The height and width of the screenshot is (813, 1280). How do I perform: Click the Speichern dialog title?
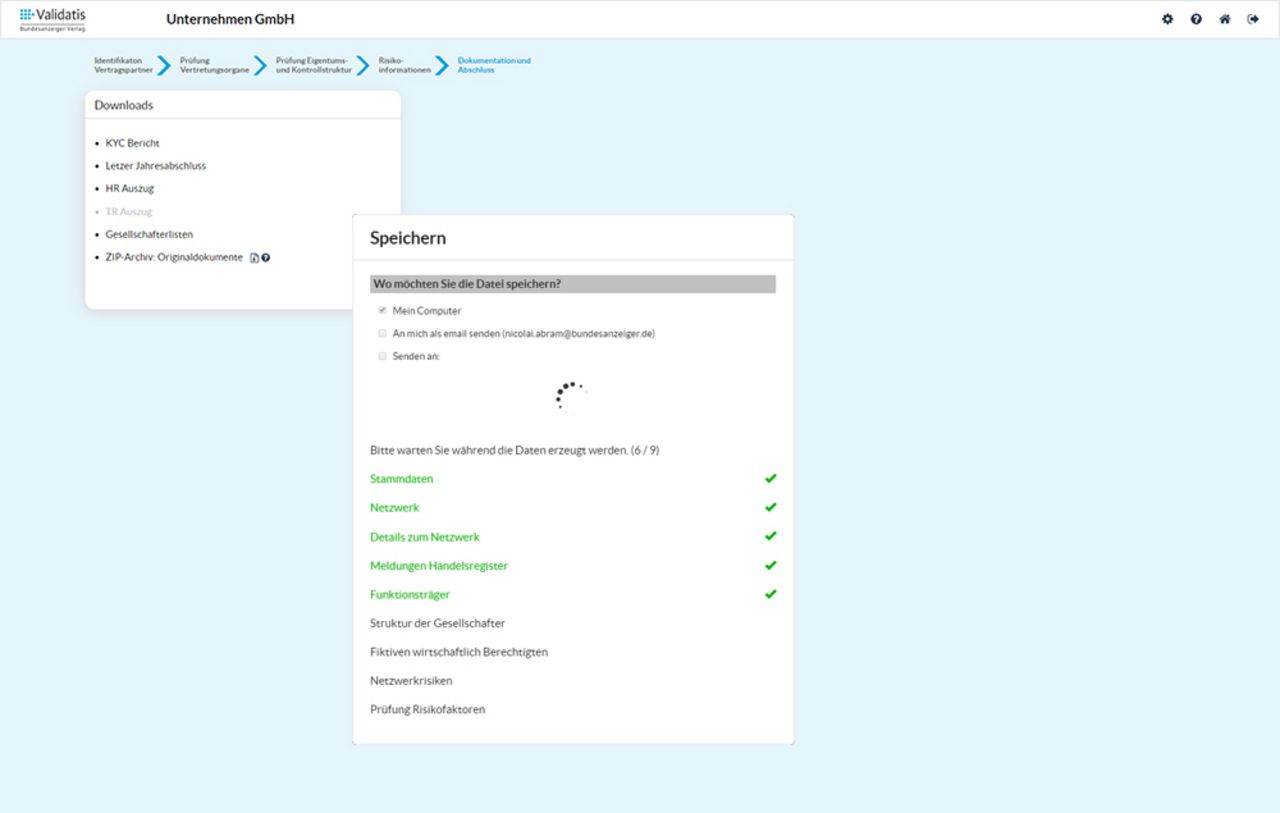tap(408, 239)
